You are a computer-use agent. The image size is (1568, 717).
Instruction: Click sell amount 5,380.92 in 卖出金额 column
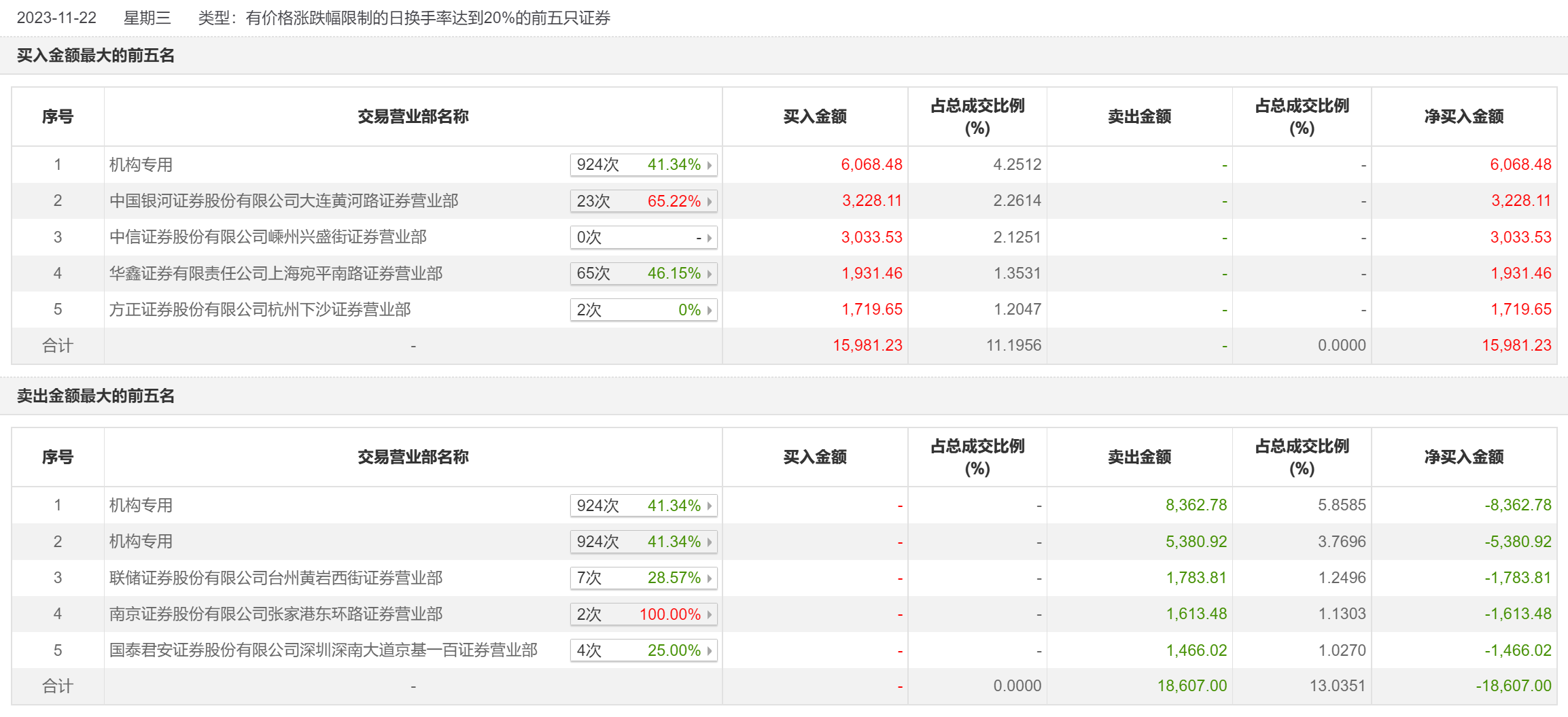pyautogui.click(x=1196, y=542)
